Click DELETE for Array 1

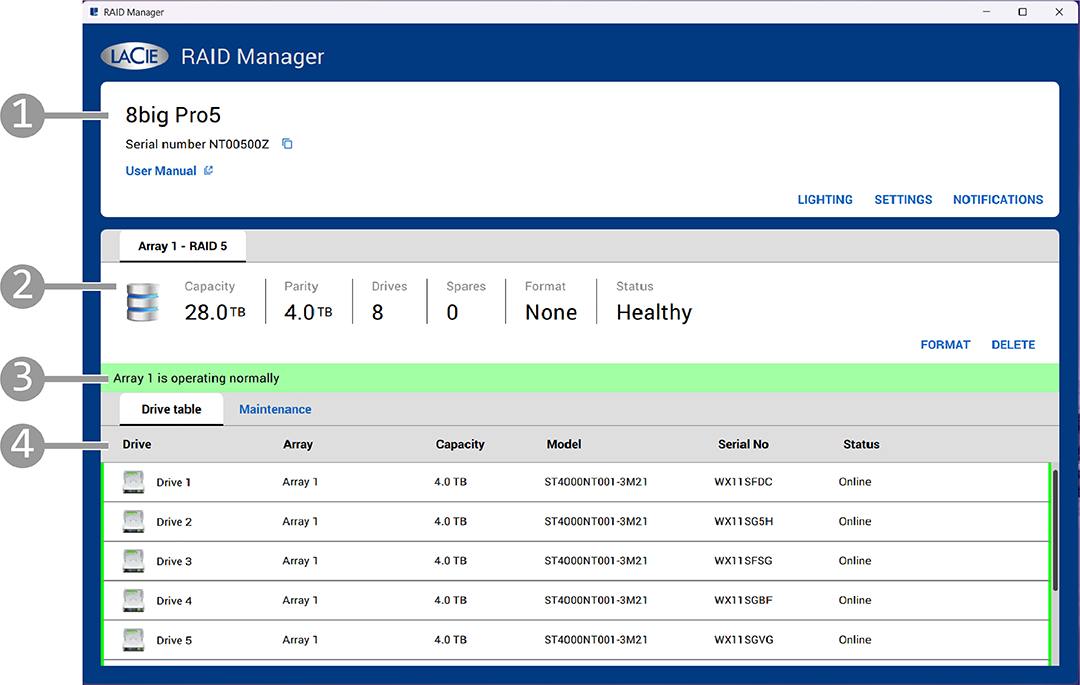point(1013,345)
